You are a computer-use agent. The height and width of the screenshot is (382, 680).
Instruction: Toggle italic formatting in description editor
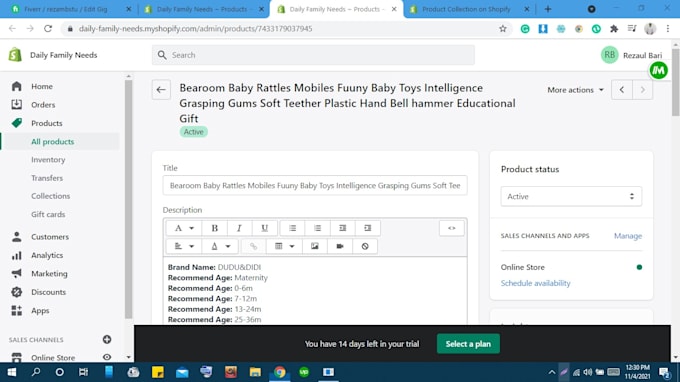(x=239, y=228)
